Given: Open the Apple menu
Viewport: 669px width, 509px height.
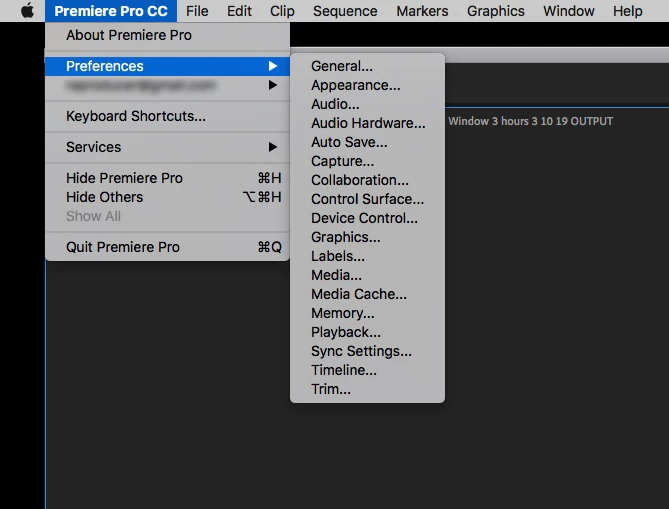Looking at the screenshot, I should (x=27, y=11).
